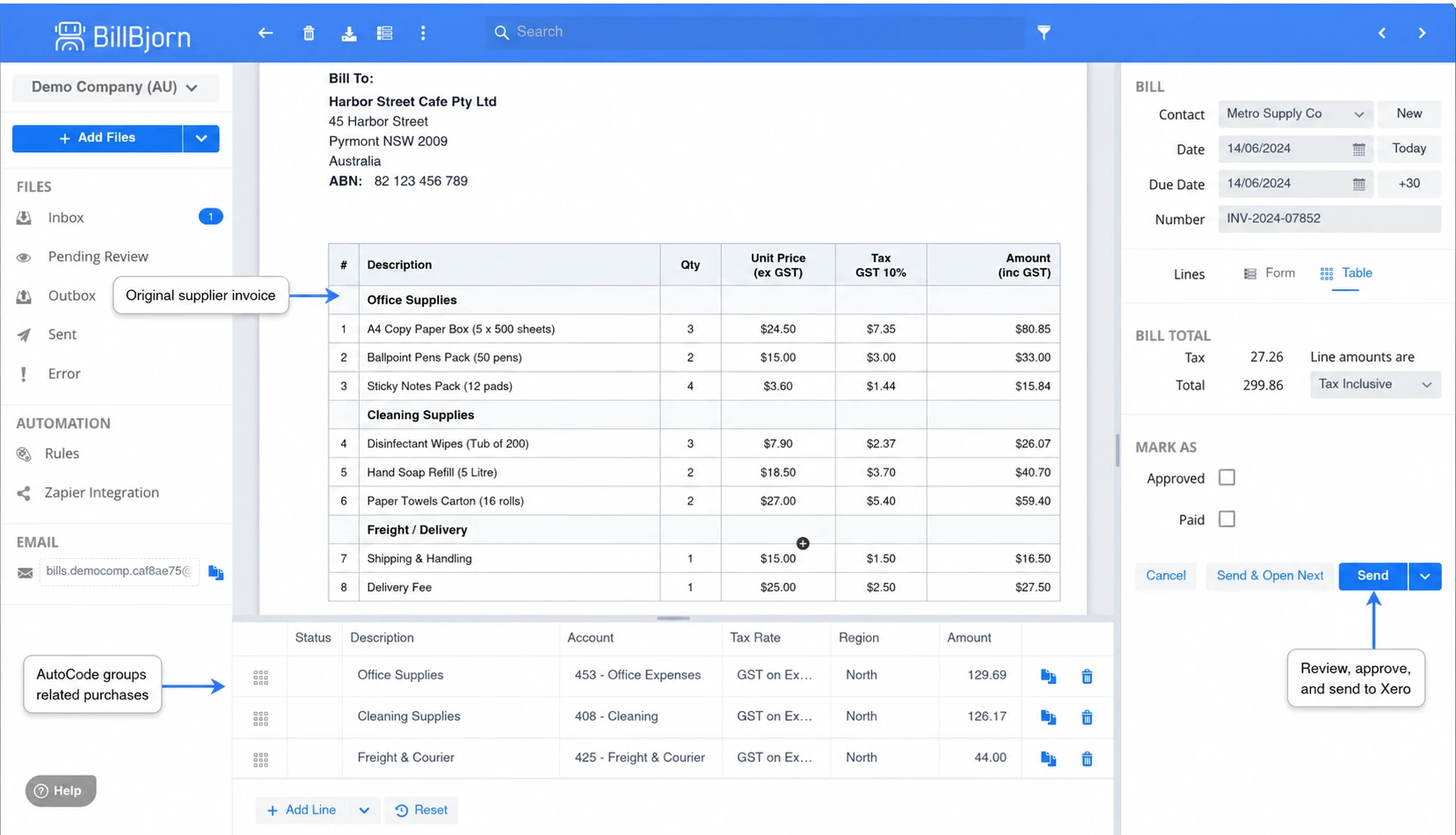Viewport: 1456px width, 835px height.
Task: Click the Reset lines button
Action: [421, 810]
